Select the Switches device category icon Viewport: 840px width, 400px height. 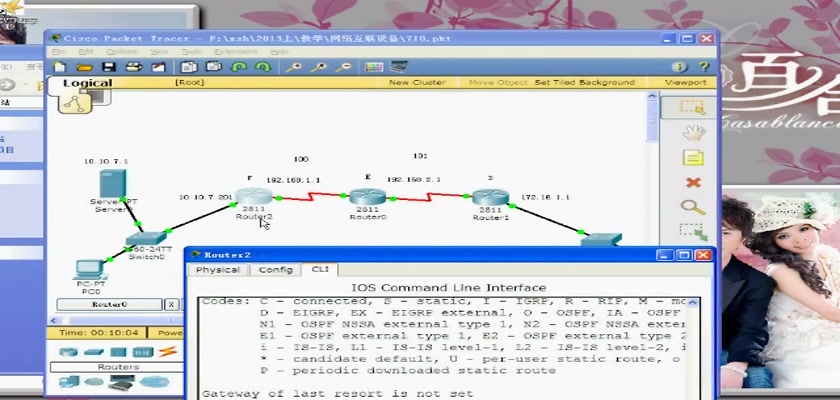[93, 352]
